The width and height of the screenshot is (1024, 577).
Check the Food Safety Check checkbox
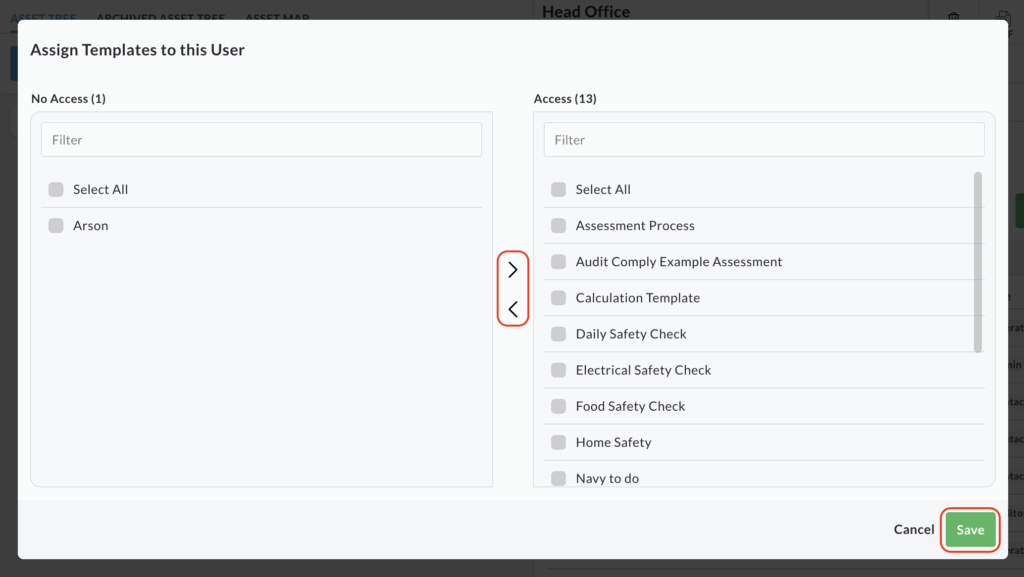click(558, 406)
